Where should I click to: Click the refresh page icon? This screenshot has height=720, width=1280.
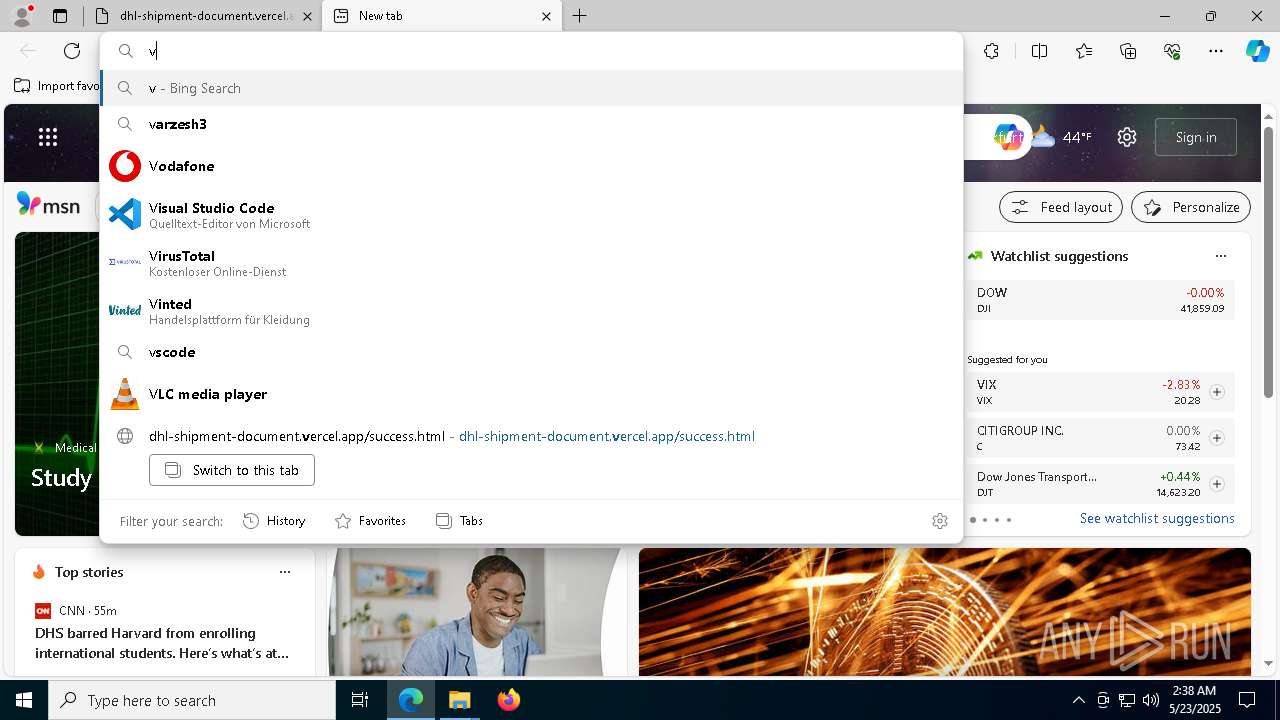[72, 51]
